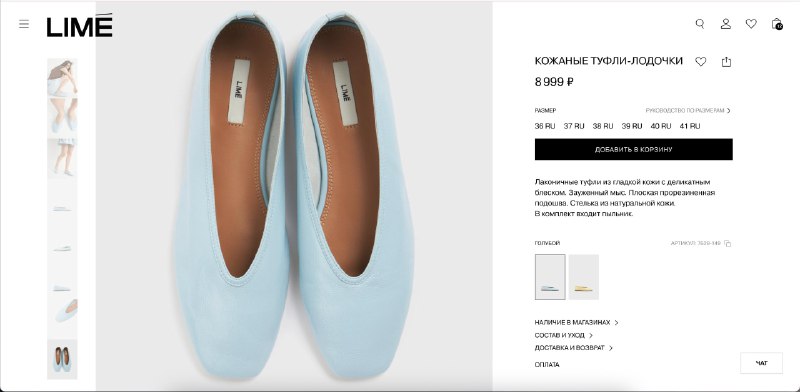
Task: Open the search icon
Action: pyautogui.click(x=700, y=24)
